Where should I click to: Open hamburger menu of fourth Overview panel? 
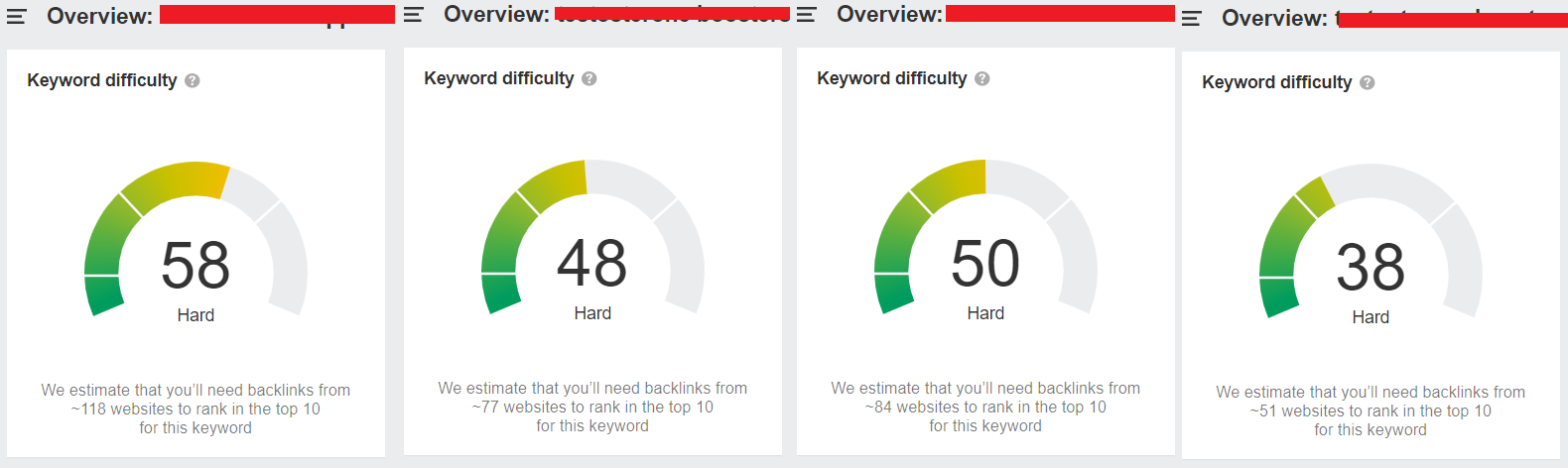(x=1191, y=18)
